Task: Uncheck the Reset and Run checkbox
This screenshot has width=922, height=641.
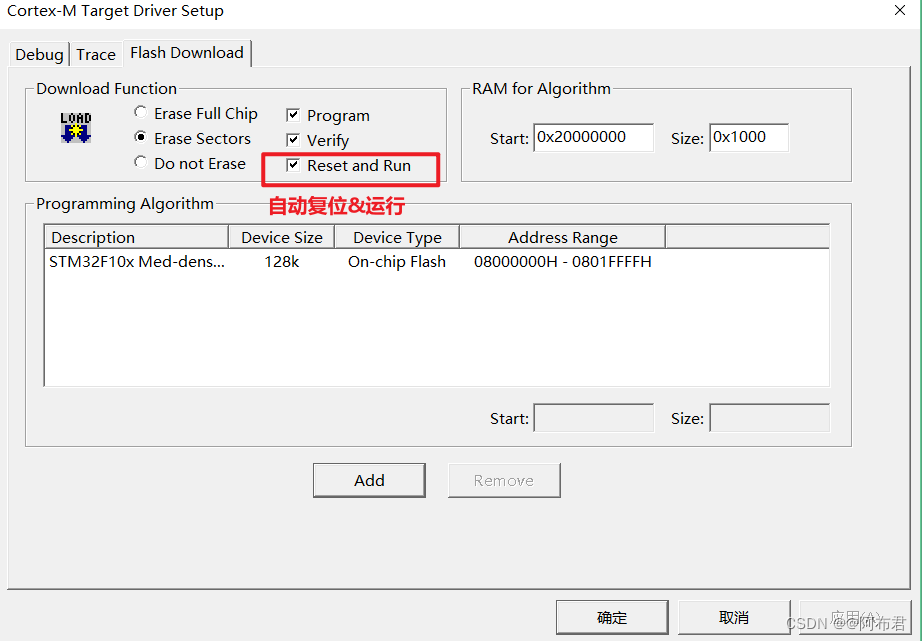Action: click(x=293, y=165)
